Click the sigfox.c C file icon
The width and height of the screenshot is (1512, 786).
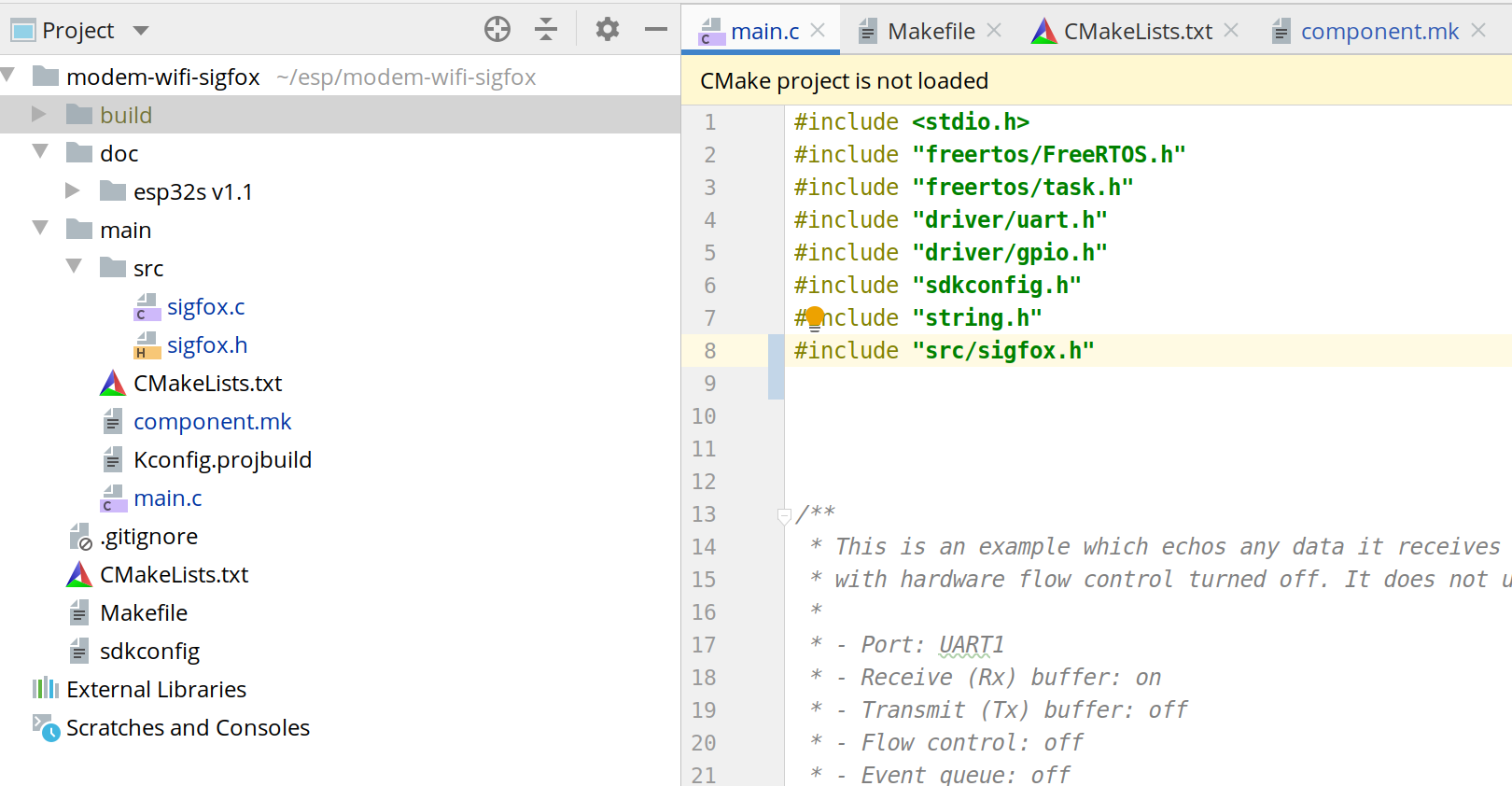pos(147,306)
